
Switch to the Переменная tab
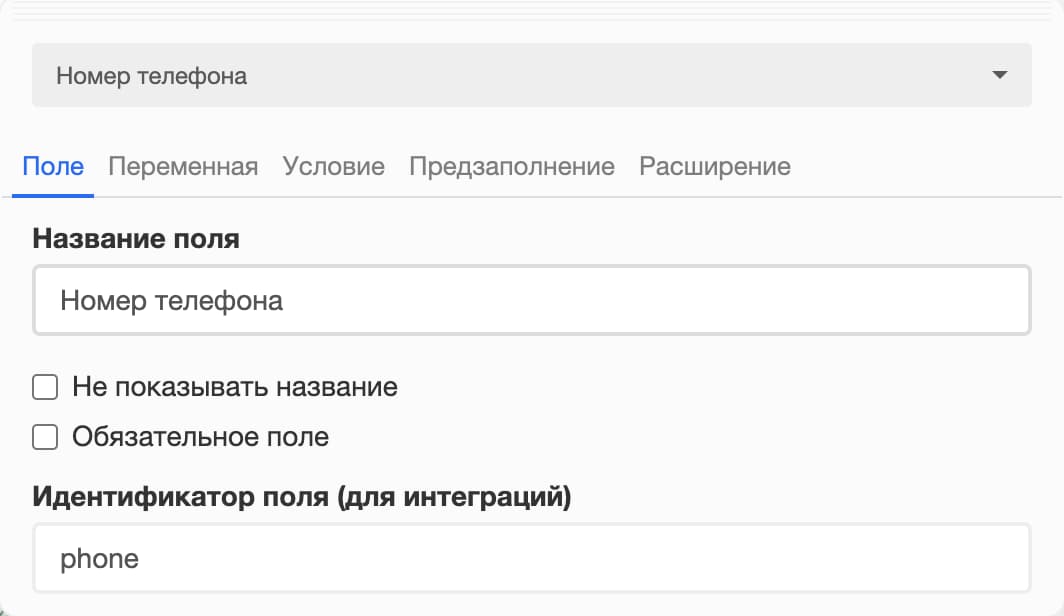tap(183, 166)
